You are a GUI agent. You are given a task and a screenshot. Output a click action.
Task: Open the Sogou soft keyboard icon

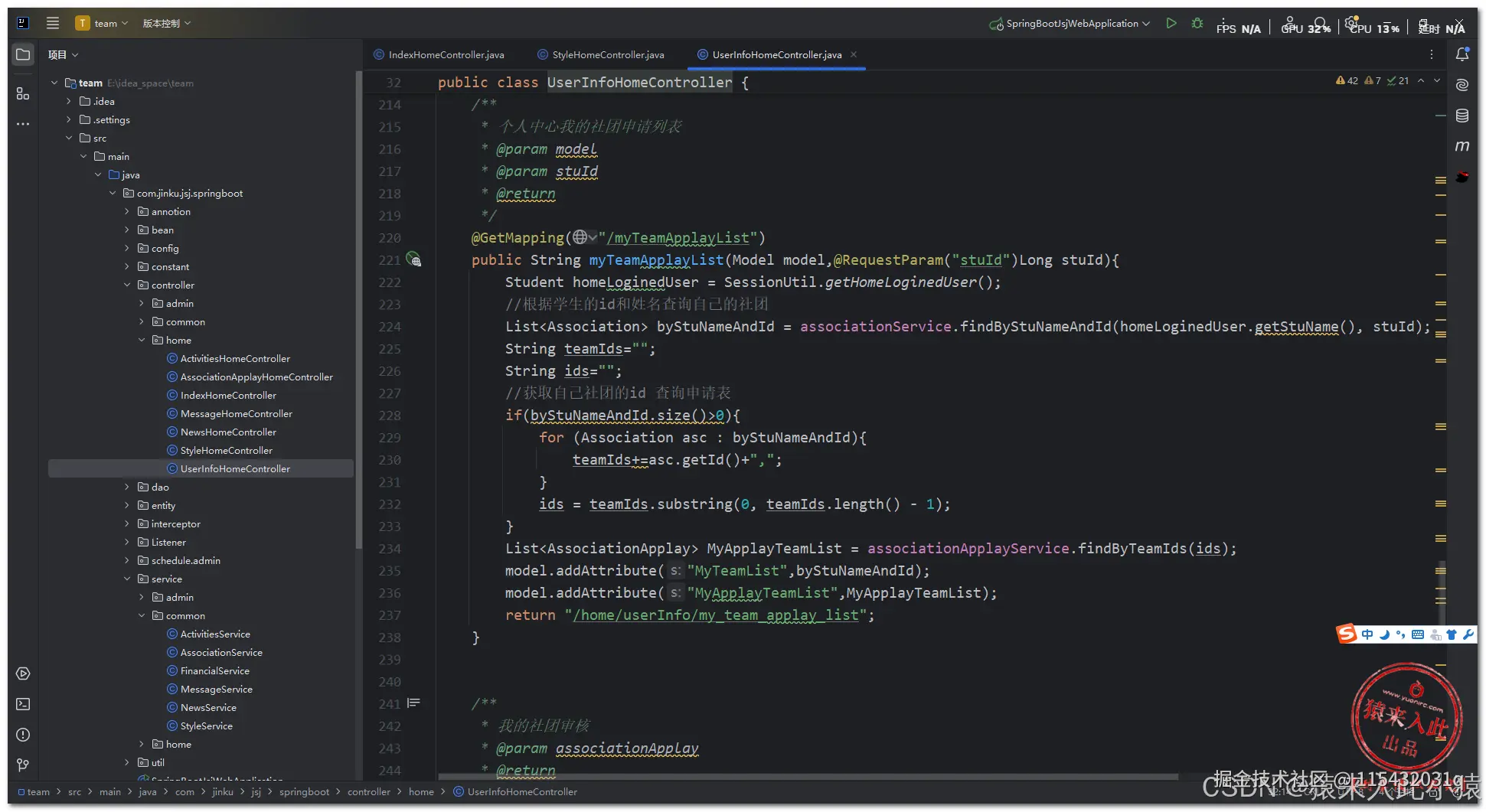click(1418, 634)
